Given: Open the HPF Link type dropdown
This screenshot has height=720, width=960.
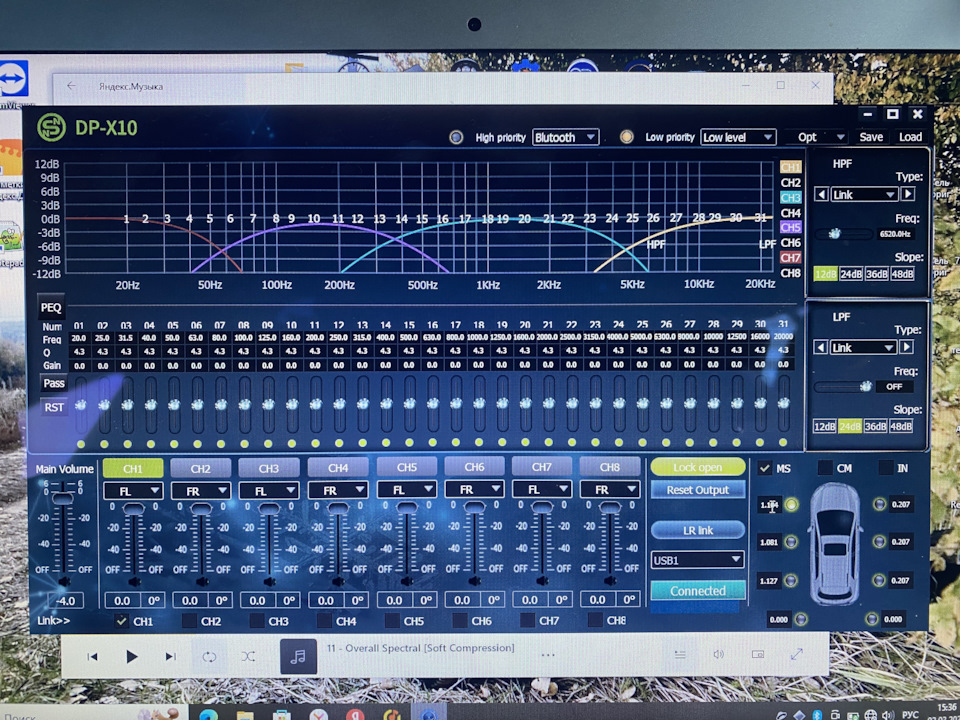Looking at the screenshot, I should pos(864,194).
